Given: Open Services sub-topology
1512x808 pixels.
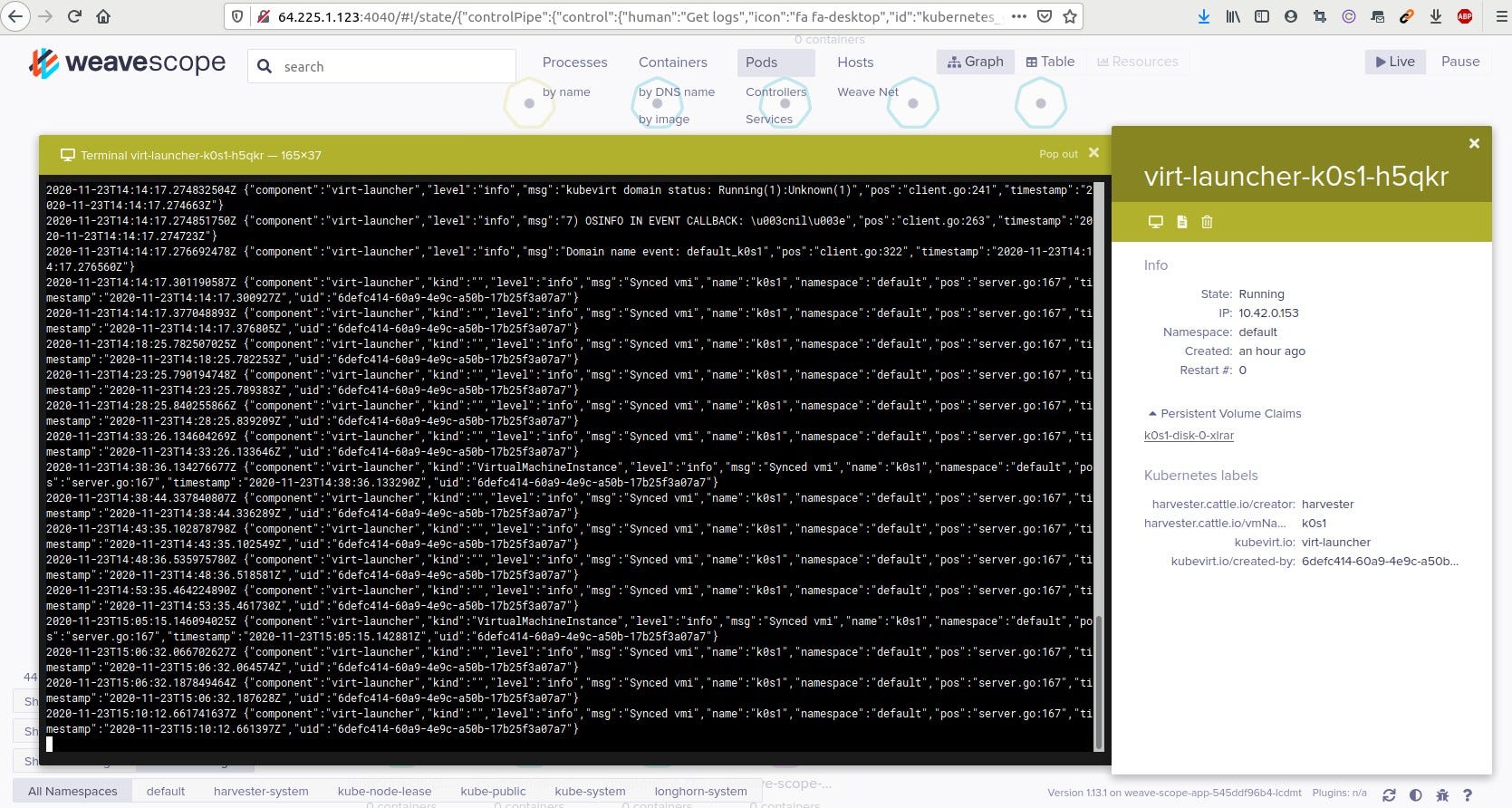Looking at the screenshot, I should 769,119.
